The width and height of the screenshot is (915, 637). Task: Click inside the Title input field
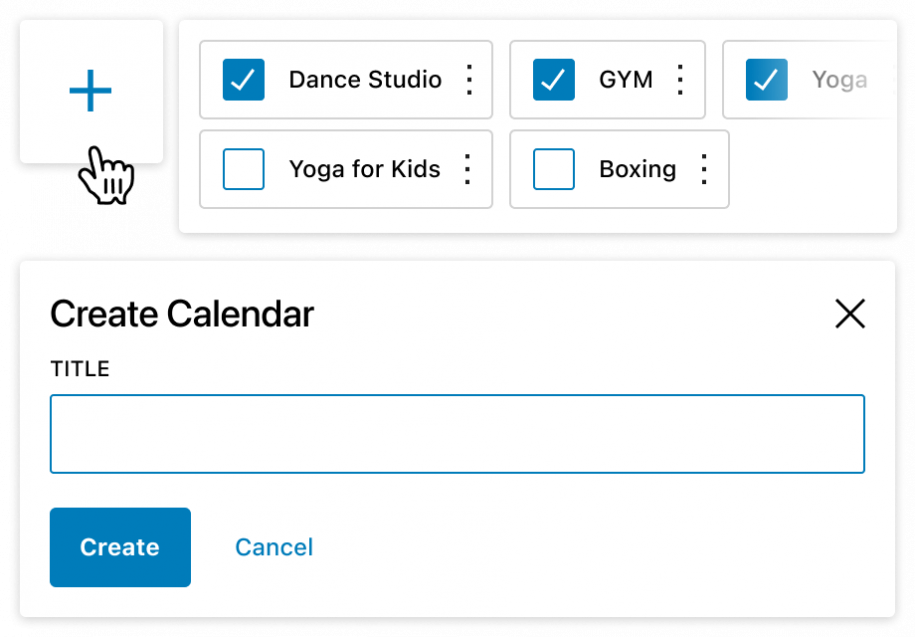457,433
